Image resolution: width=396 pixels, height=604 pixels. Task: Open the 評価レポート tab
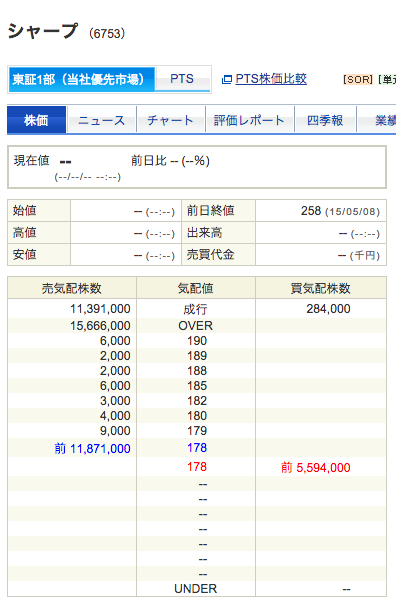tap(250, 120)
